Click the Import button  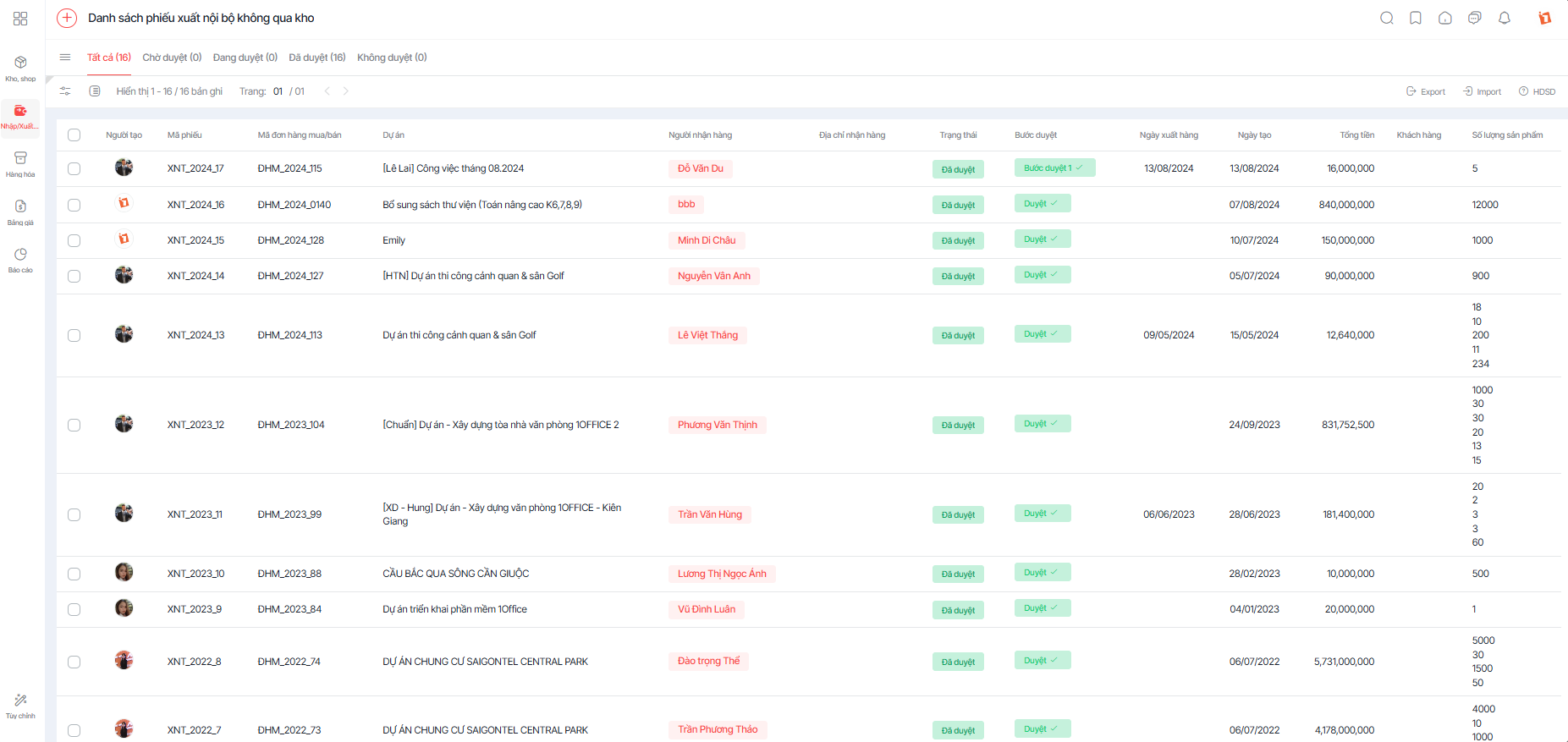1483,91
